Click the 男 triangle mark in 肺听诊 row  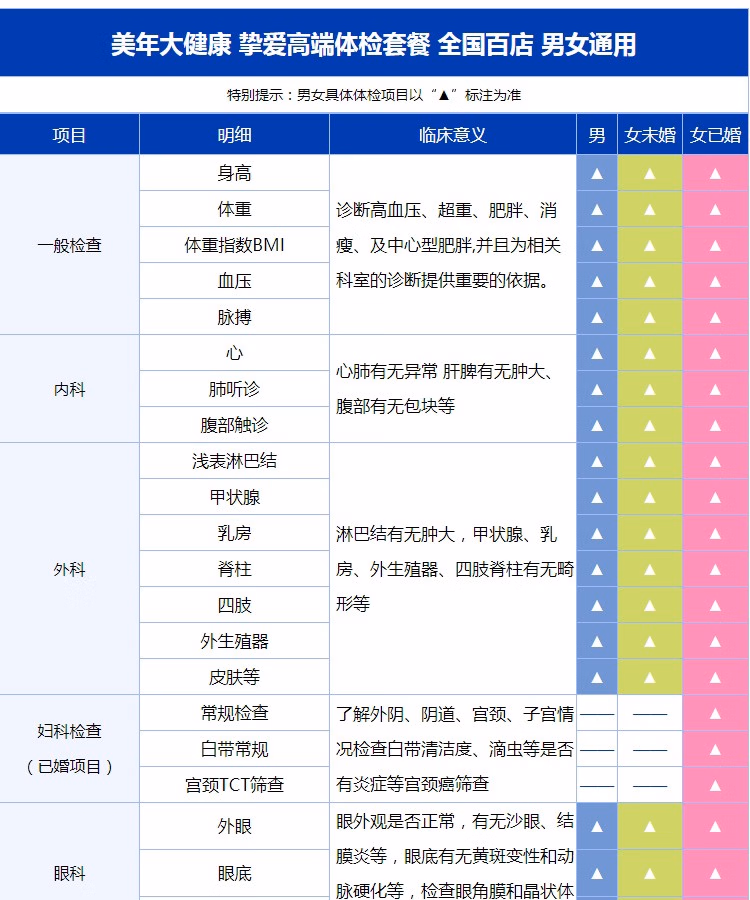pyautogui.click(x=597, y=390)
